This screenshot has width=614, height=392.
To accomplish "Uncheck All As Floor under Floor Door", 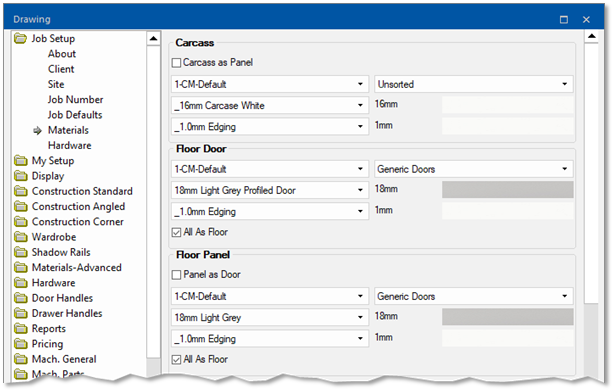I will 177,232.
